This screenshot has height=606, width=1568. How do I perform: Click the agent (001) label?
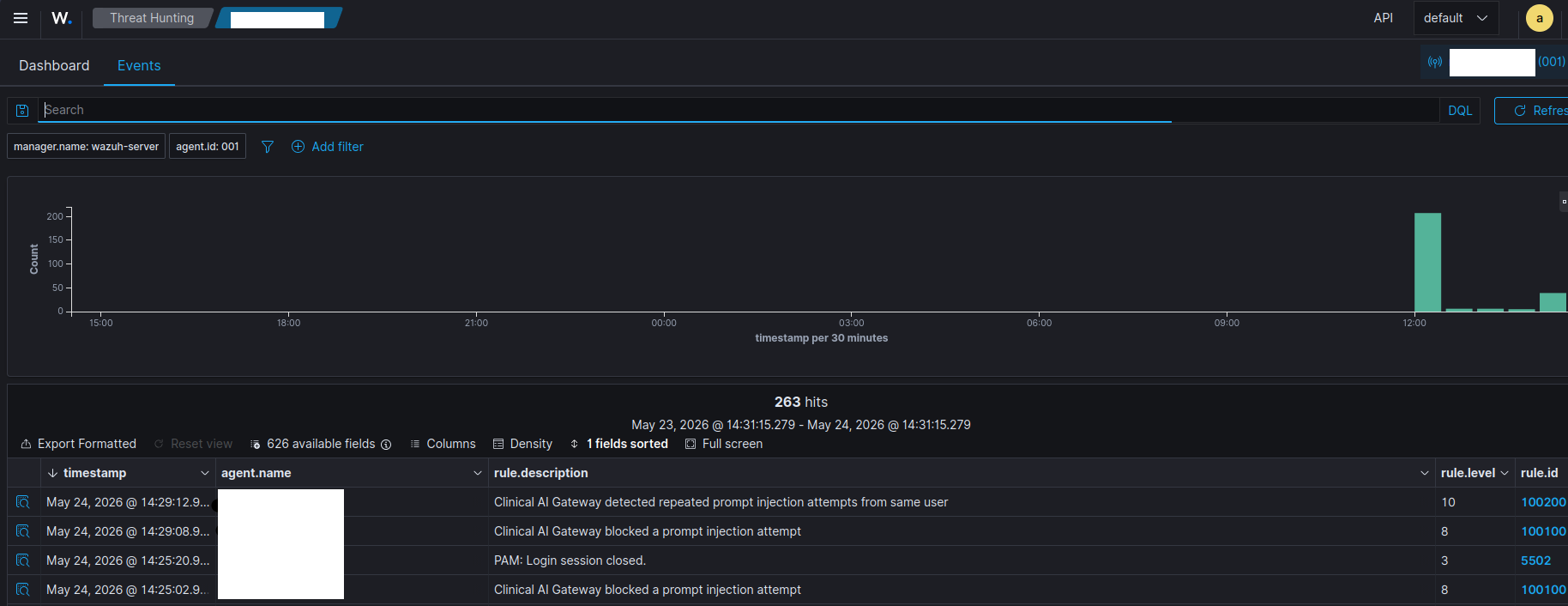1551,62
